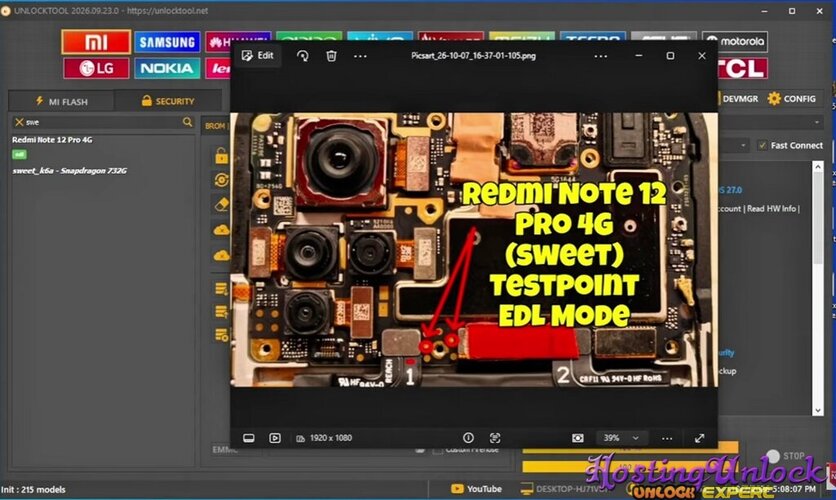
Task: Switch to the MI FLASH tab
Action: [61, 101]
